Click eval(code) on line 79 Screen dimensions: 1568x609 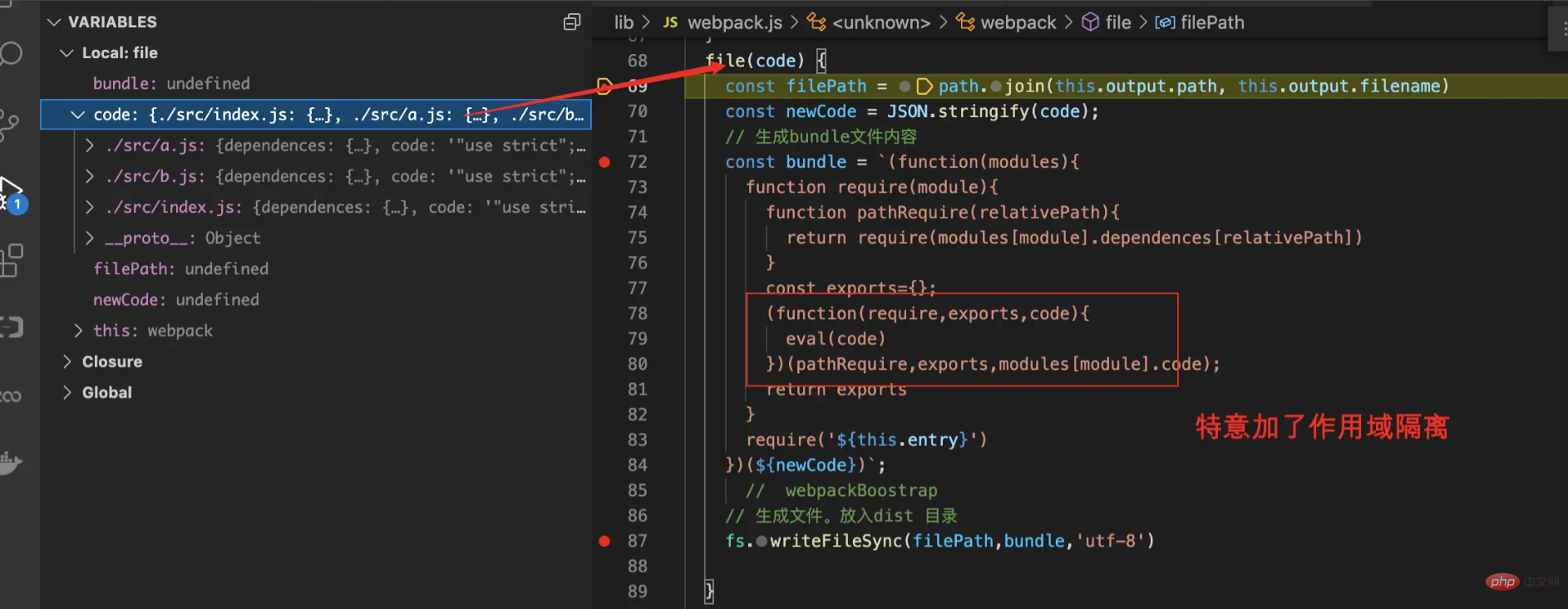[836, 338]
